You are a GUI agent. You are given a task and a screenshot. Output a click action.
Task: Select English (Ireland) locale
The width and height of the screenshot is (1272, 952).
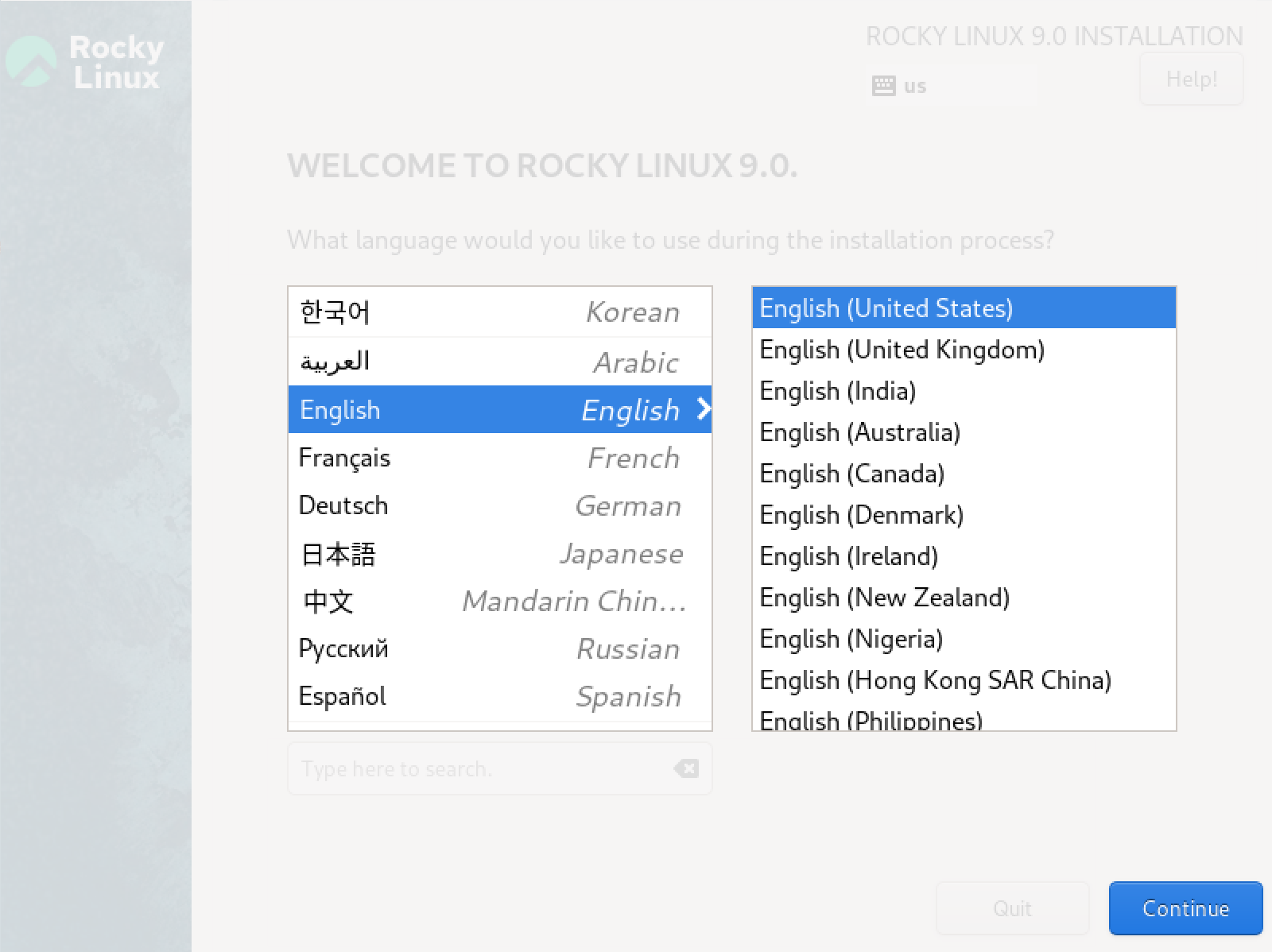pos(964,555)
